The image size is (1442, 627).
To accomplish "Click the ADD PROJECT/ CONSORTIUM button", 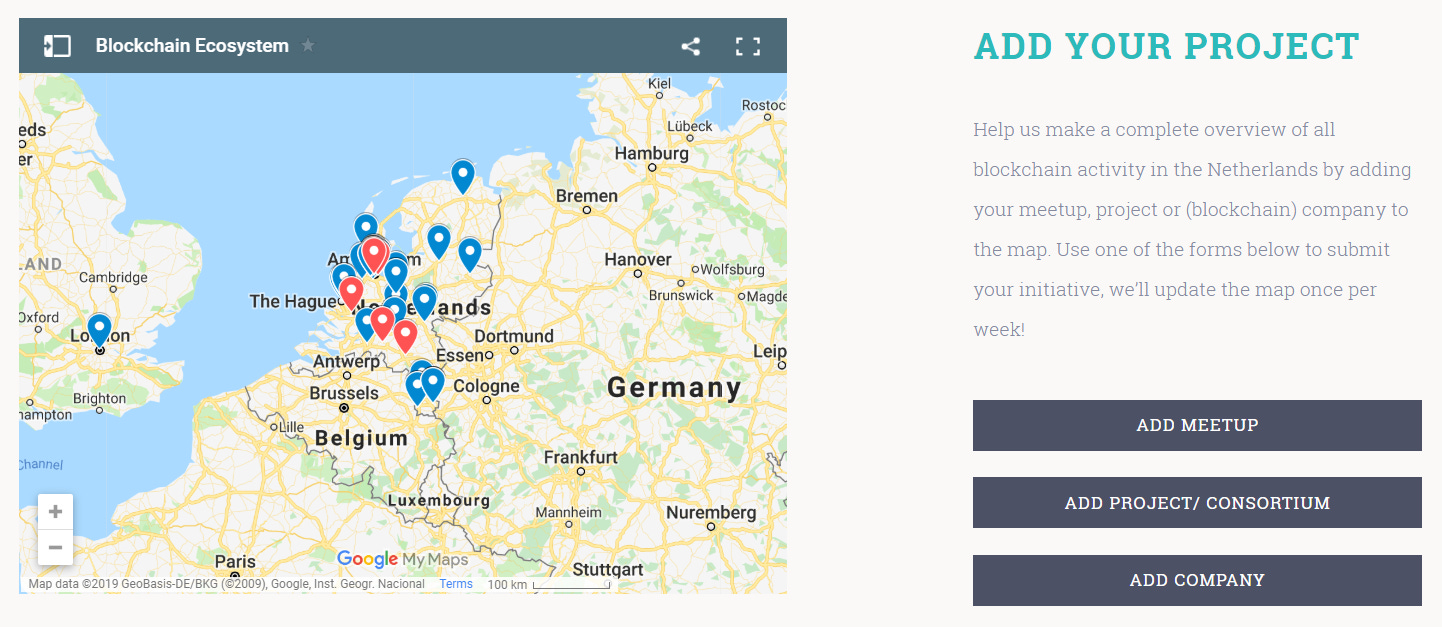I will 1197,503.
